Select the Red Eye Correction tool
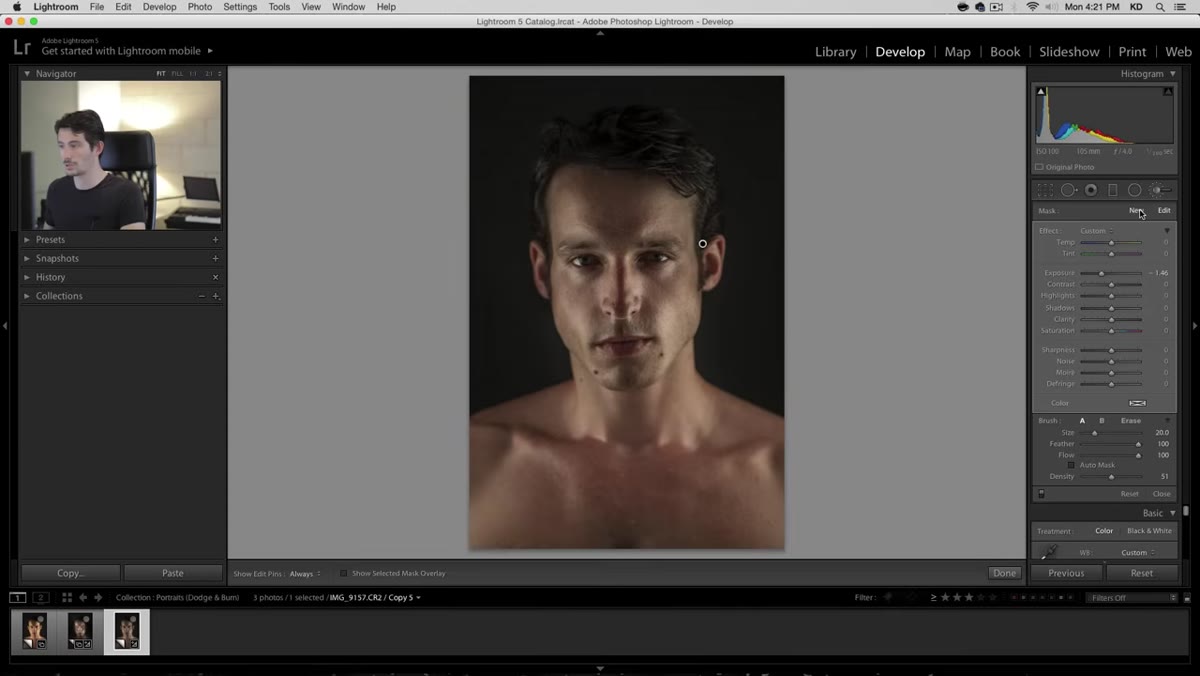1200x676 pixels. tap(1091, 190)
